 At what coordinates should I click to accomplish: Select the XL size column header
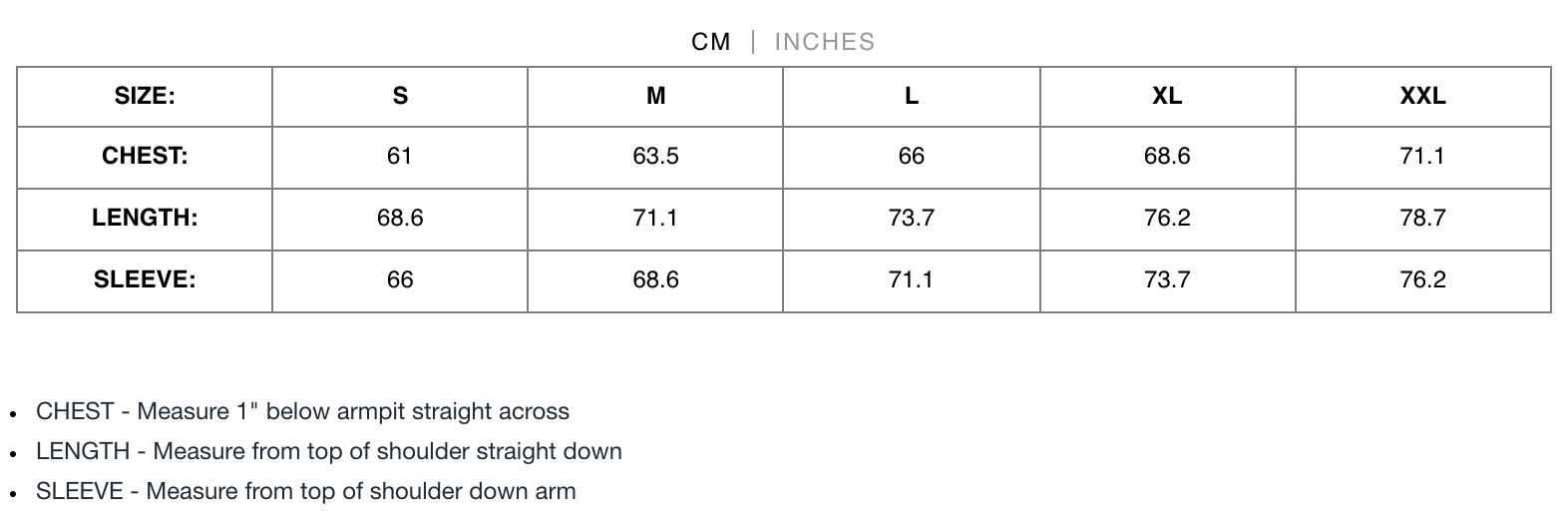1167,96
